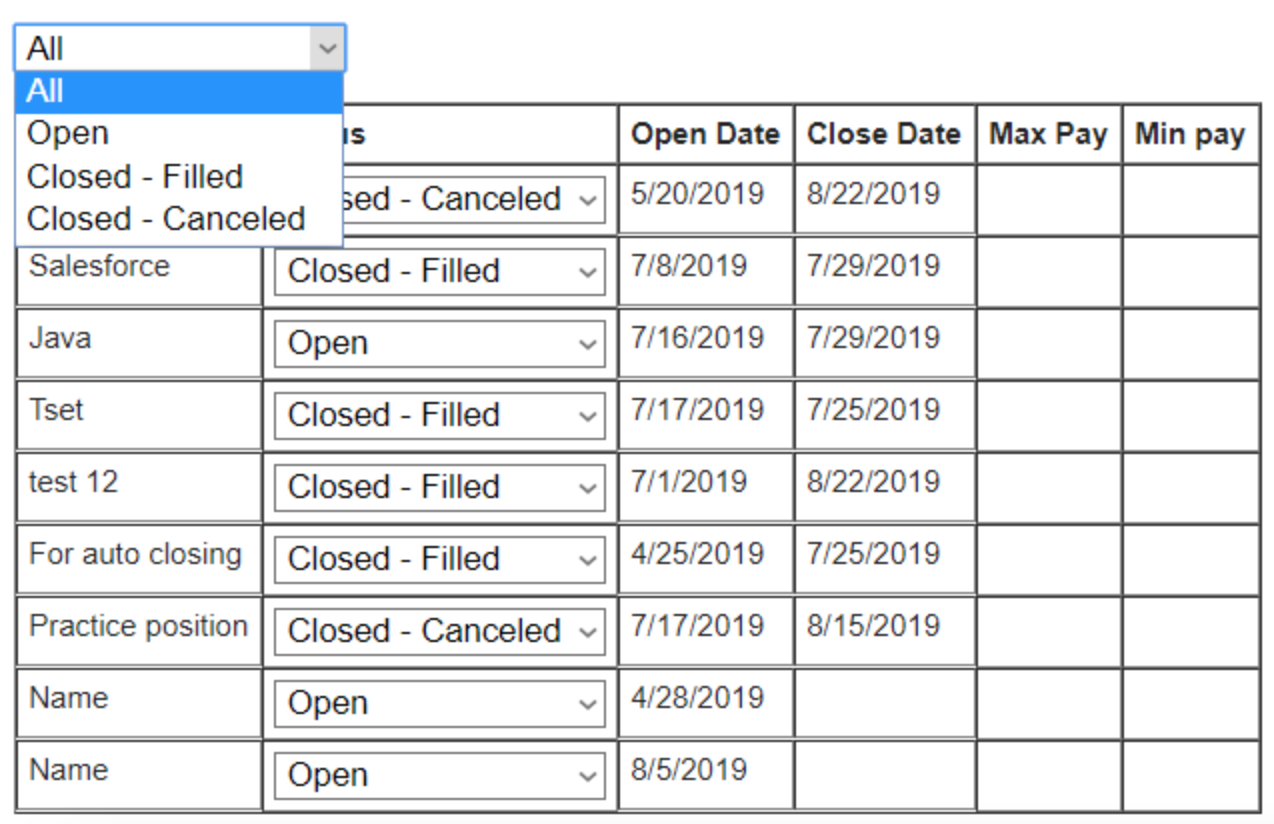Viewport: 1274px width, 824px height.
Task: Select the highlighted "All" option in the open list
Action: tap(179, 92)
